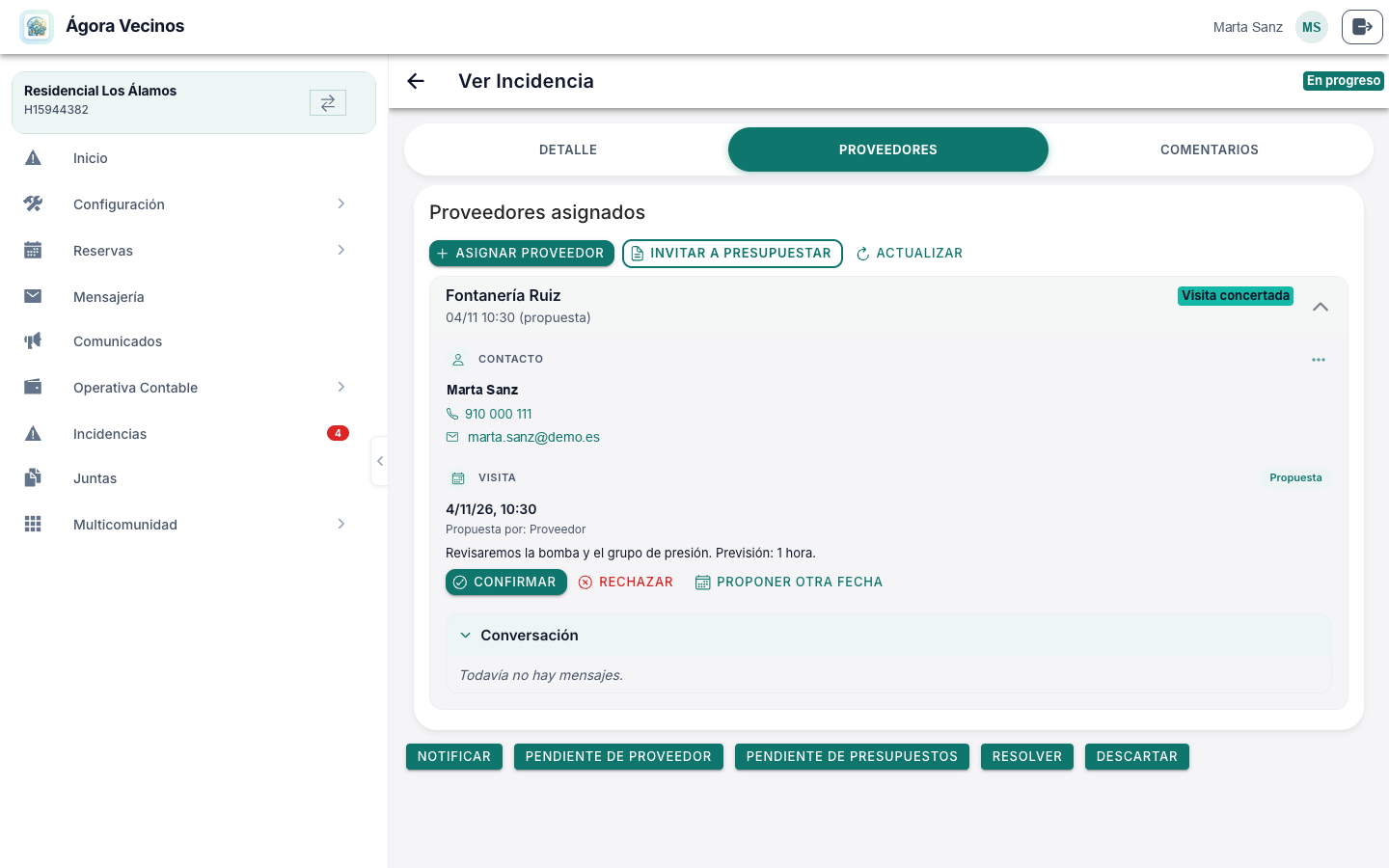Open the three-dots menu beside Contacto
1389x868 pixels.
point(1319,360)
